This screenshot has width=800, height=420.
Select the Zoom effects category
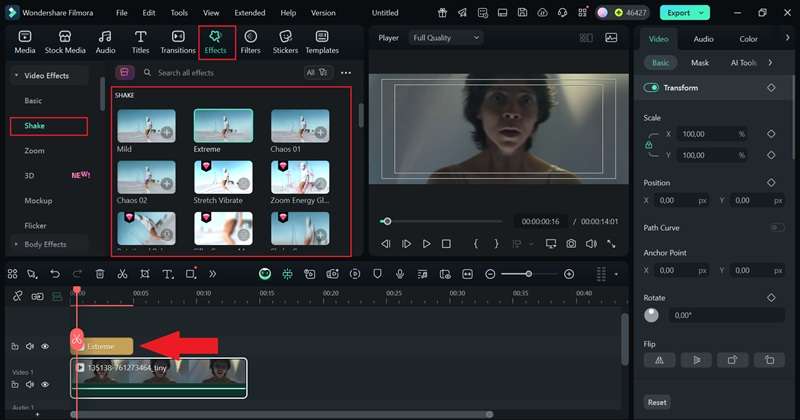pyautogui.click(x=34, y=151)
